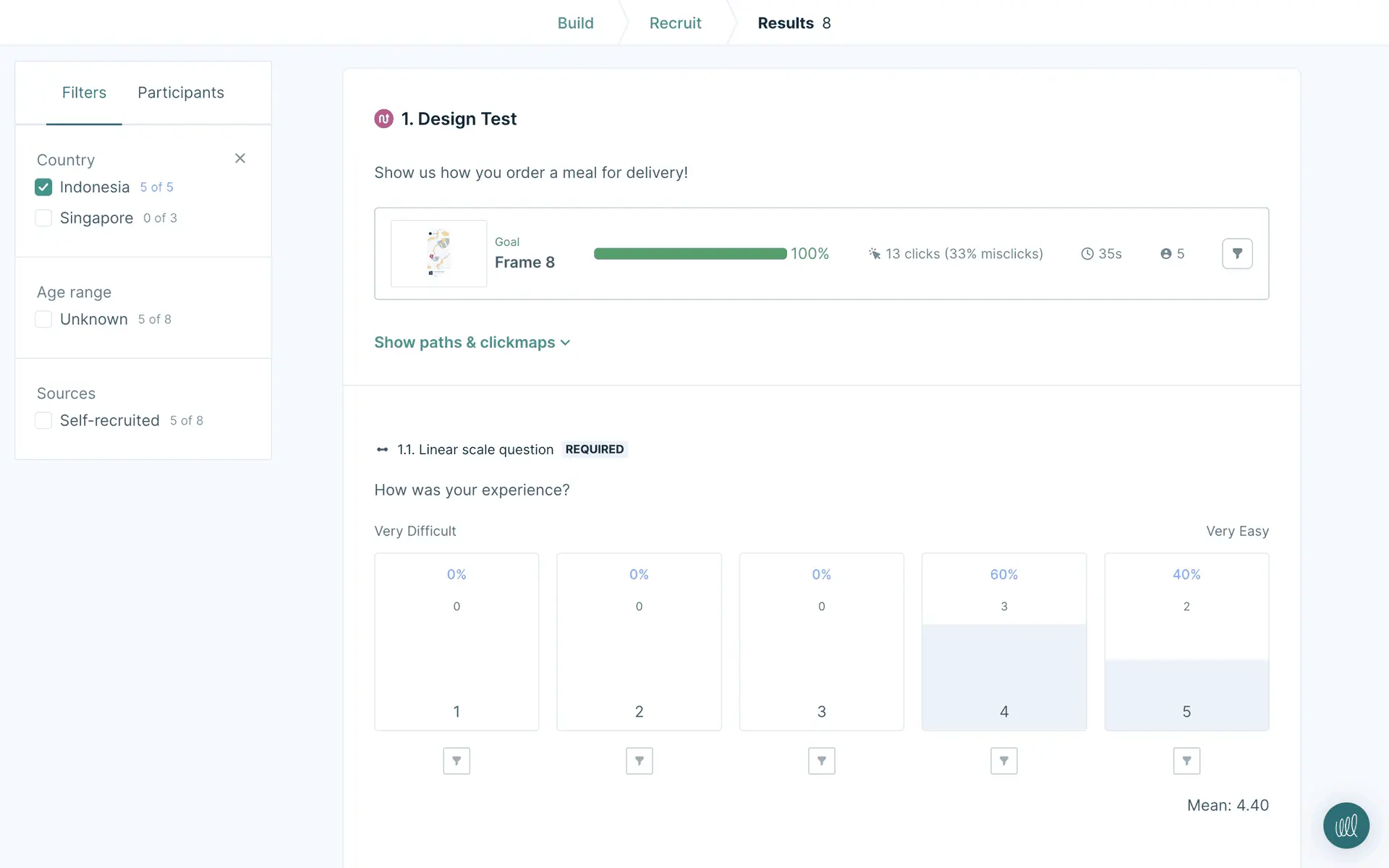The width and height of the screenshot is (1389, 868).
Task: Open the Frame 8 goal thumbnail
Action: click(438, 254)
